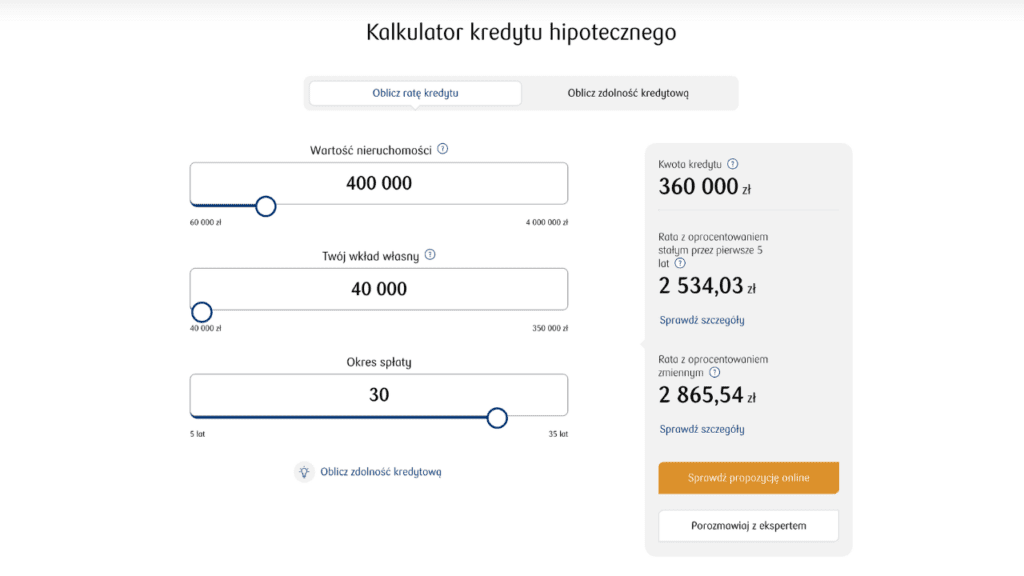
Task: Open Sprawdź szczegóły under fixed-rate installment
Action: [x=701, y=320]
